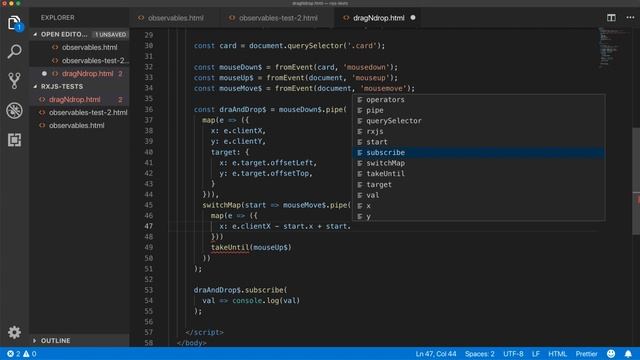Click the unsaved dot on dragNdrop.html tab

(413, 18)
